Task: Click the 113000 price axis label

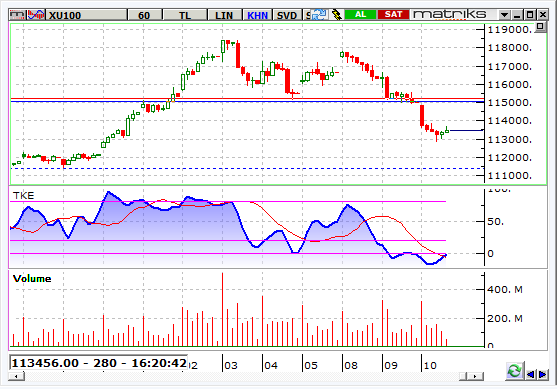Action: [x=510, y=140]
